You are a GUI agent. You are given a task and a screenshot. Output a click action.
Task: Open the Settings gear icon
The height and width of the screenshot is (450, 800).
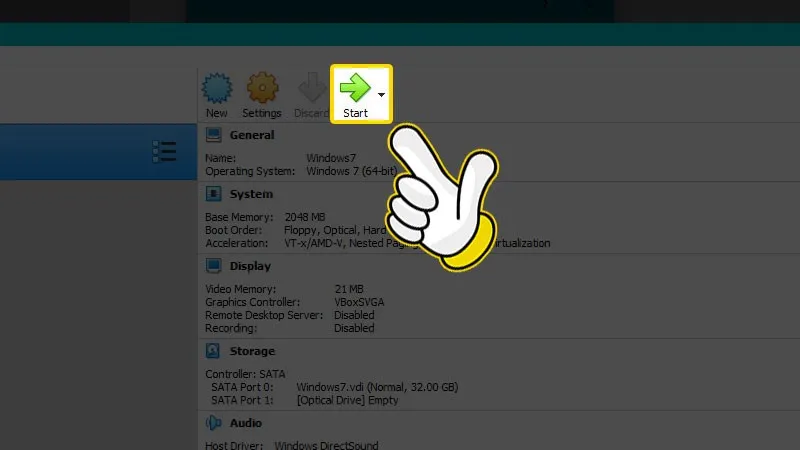(262, 90)
